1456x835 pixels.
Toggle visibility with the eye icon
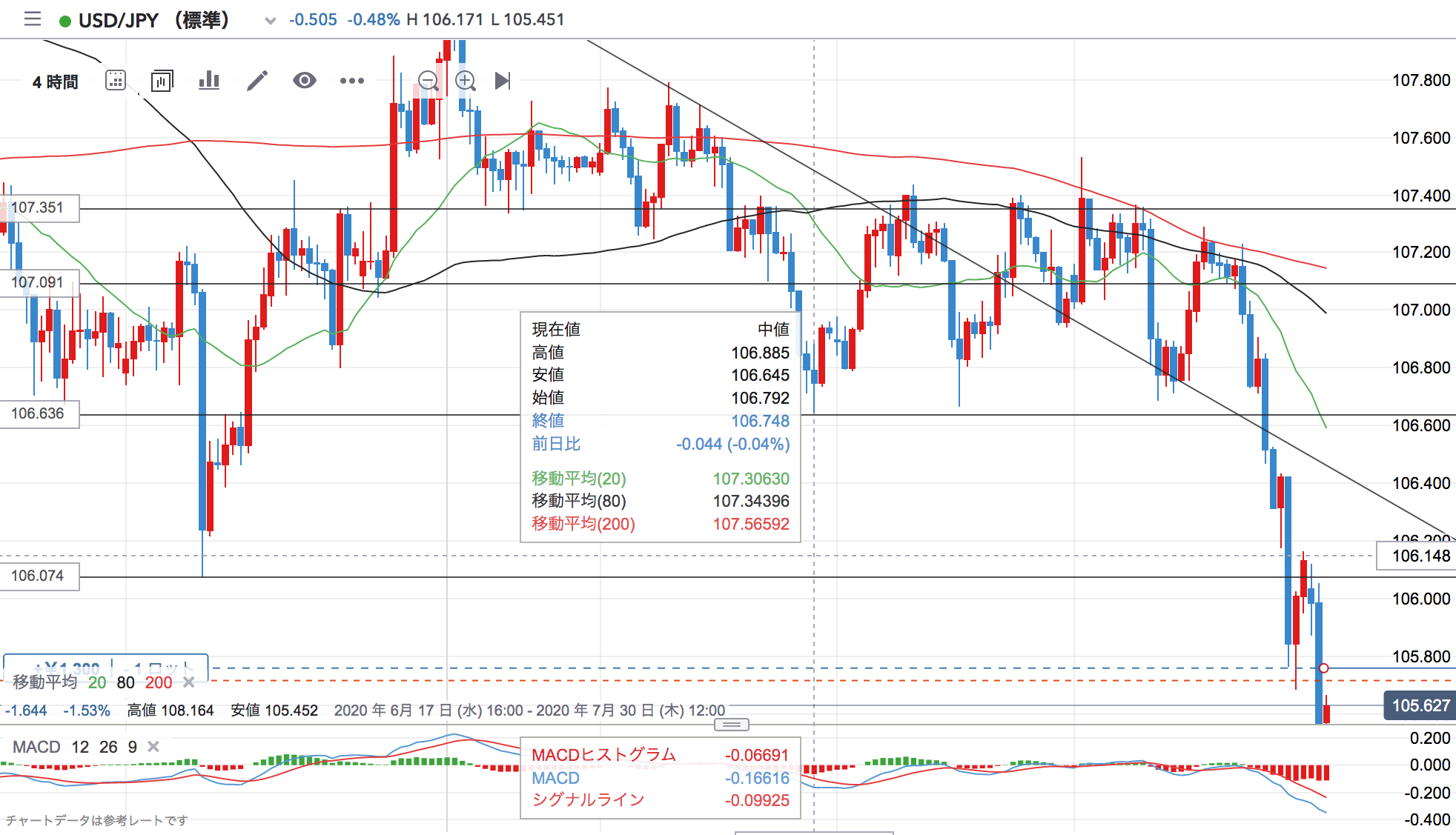pos(304,80)
